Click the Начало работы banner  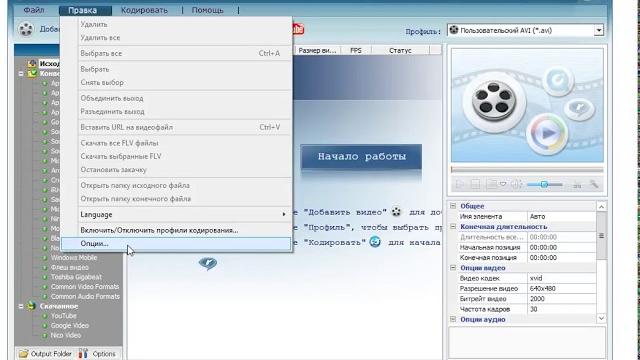tap(361, 156)
